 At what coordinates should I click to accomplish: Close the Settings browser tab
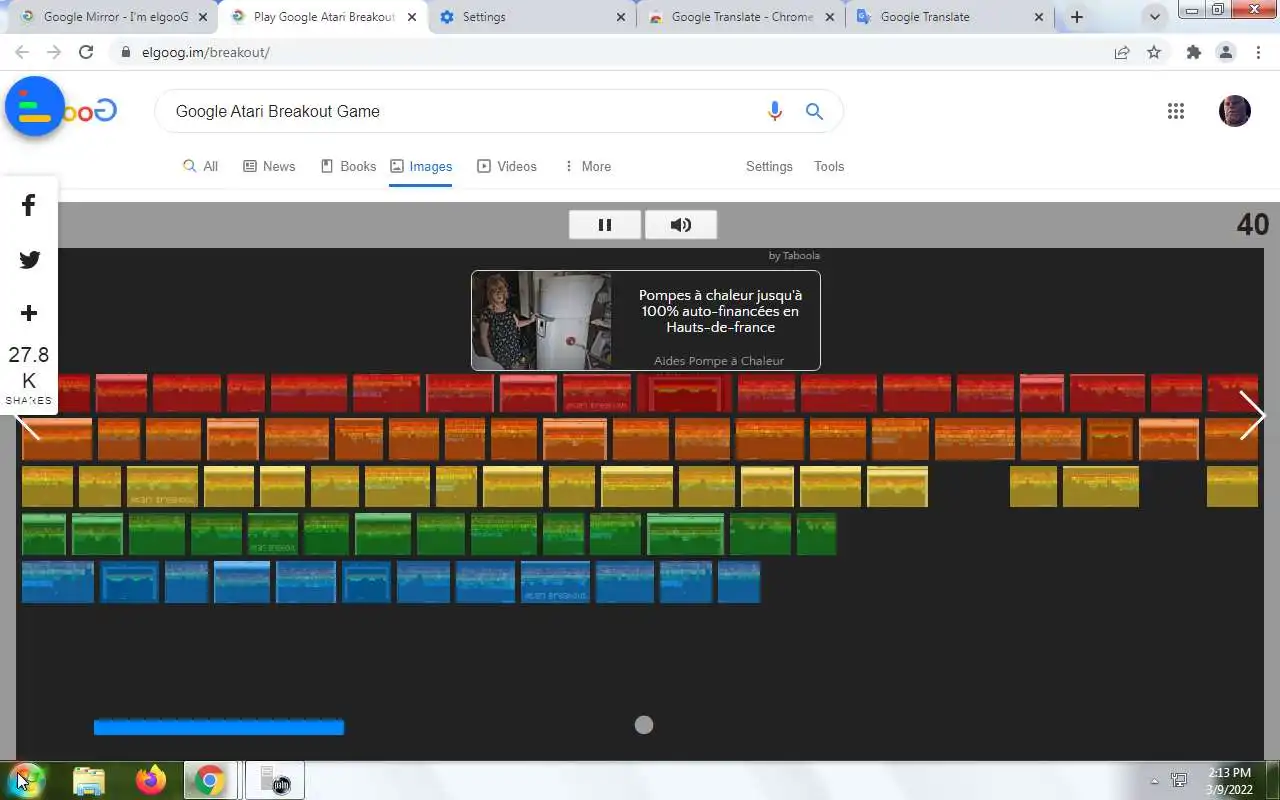(x=621, y=17)
